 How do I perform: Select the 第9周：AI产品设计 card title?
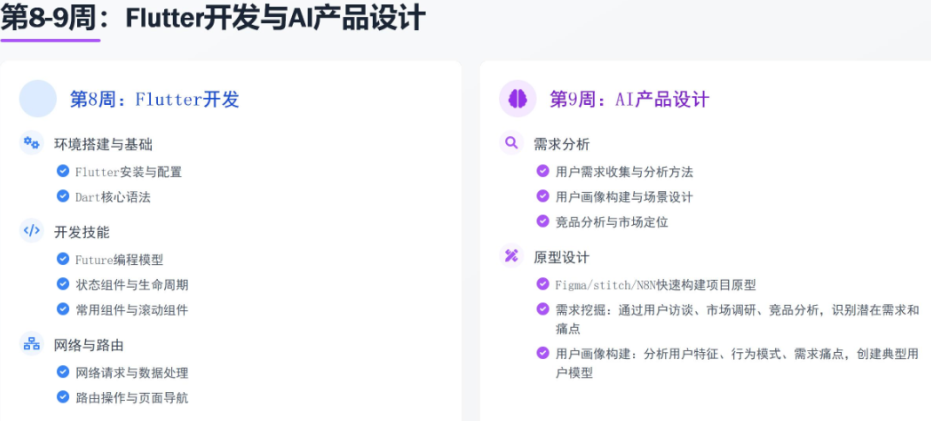629,99
